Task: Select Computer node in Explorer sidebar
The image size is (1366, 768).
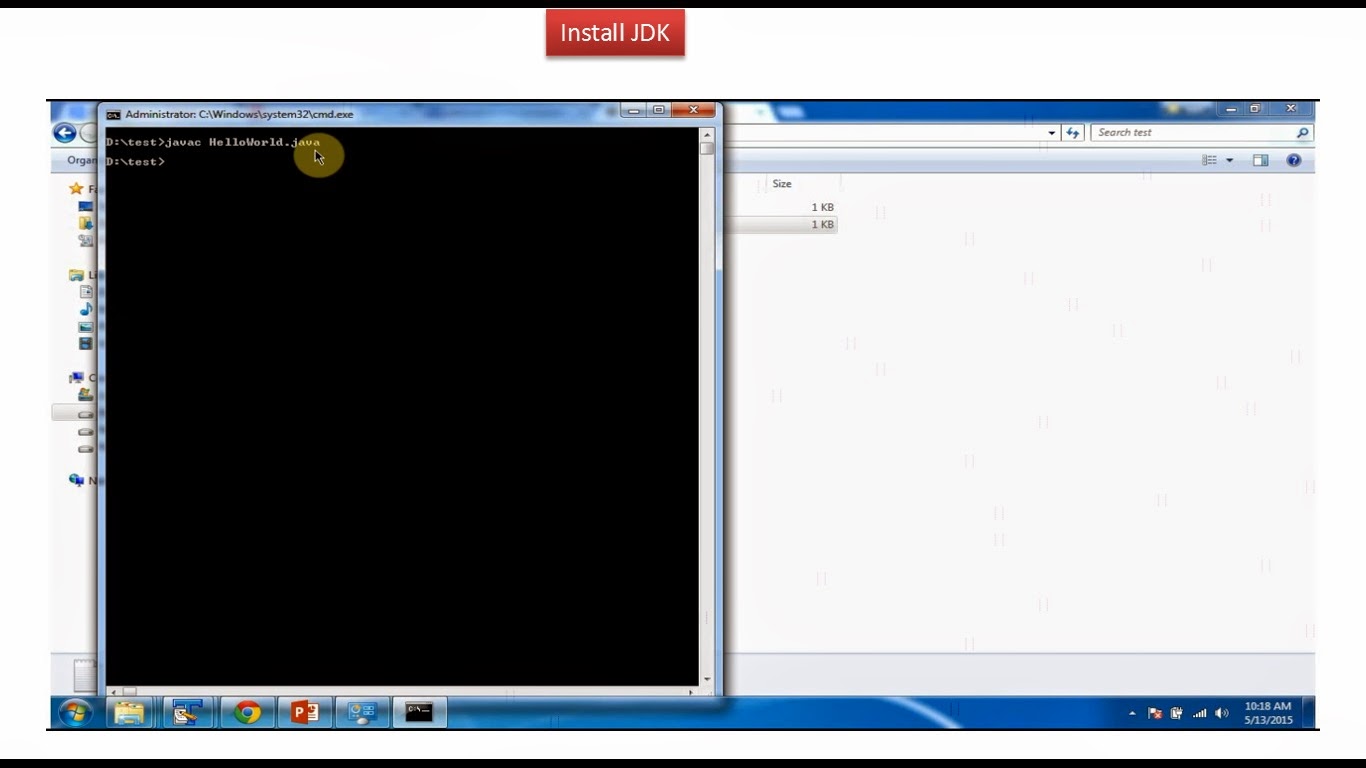Action: (x=76, y=378)
